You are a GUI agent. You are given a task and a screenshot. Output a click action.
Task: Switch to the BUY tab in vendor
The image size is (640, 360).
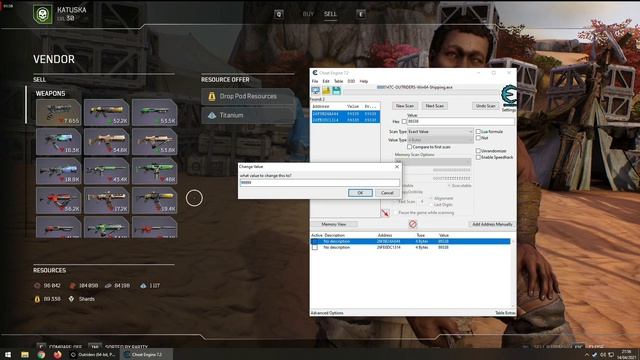tap(308, 14)
